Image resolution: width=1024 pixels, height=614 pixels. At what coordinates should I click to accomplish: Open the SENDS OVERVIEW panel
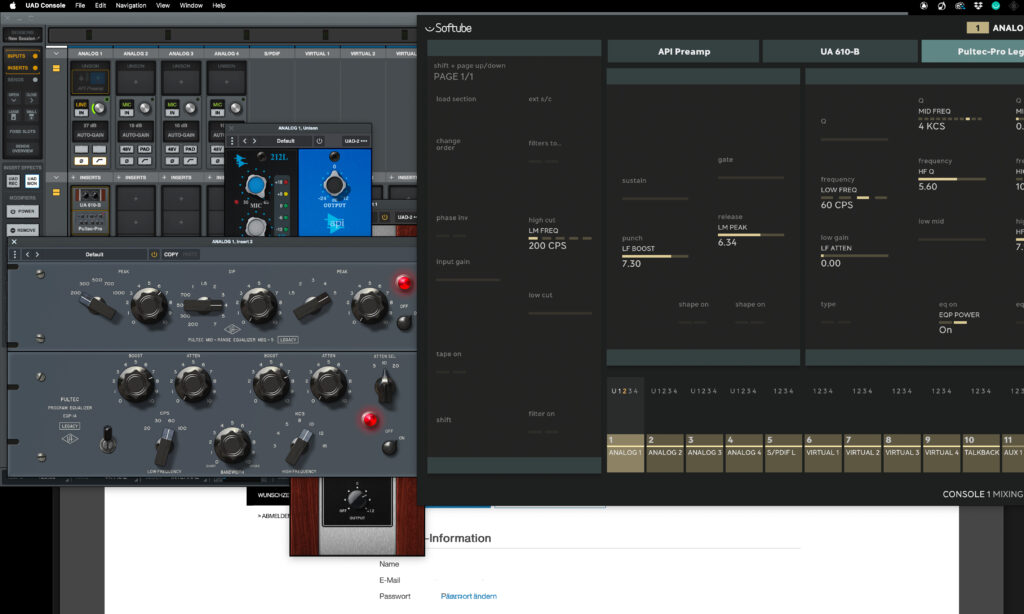[23, 149]
